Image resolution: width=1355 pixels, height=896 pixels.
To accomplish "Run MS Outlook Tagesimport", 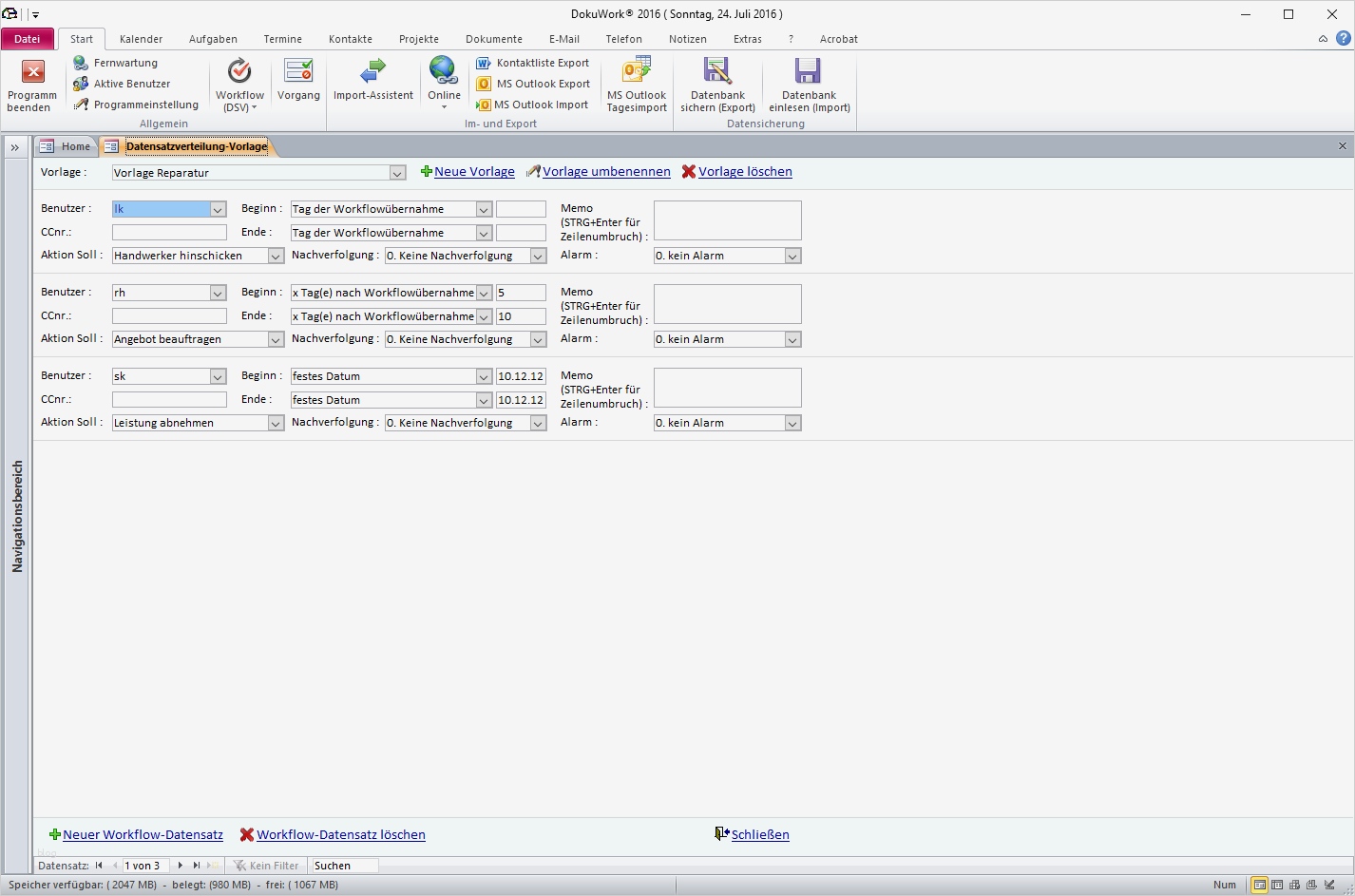I will tap(636, 85).
